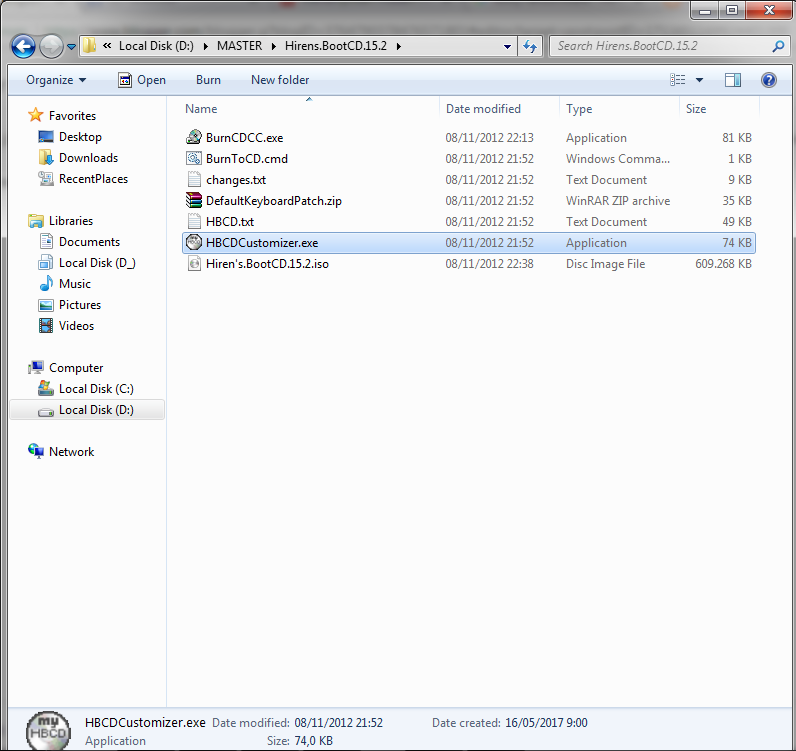
Task: Open the Pictures library
Action: click(x=80, y=305)
